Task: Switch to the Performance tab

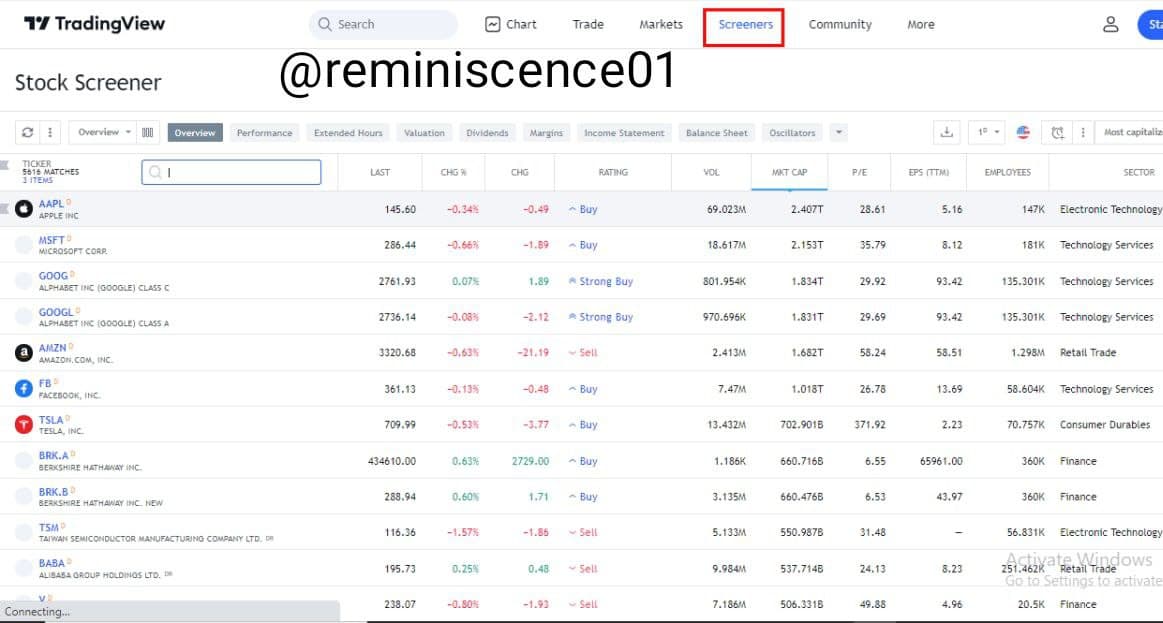Action: pyautogui.click(x=264, y=133)
